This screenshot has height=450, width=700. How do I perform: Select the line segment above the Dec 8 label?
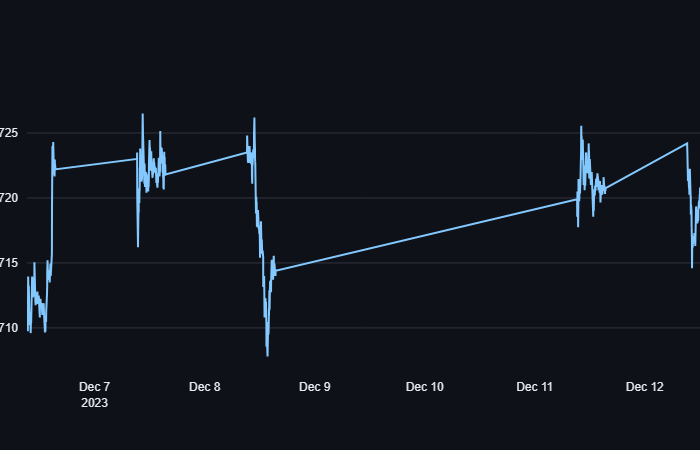click(205, 163)
